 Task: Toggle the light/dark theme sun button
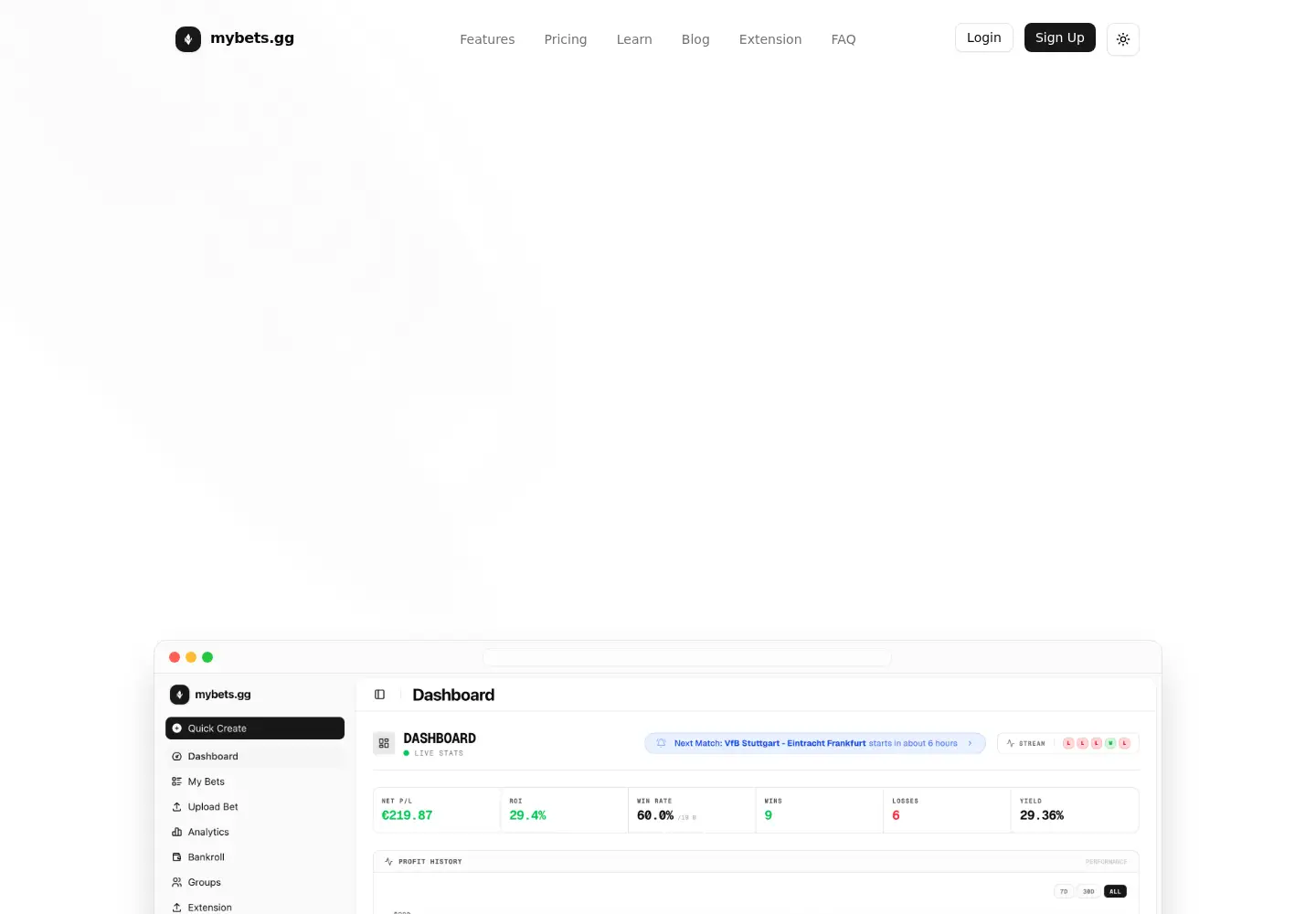[x=1123, y=39]
